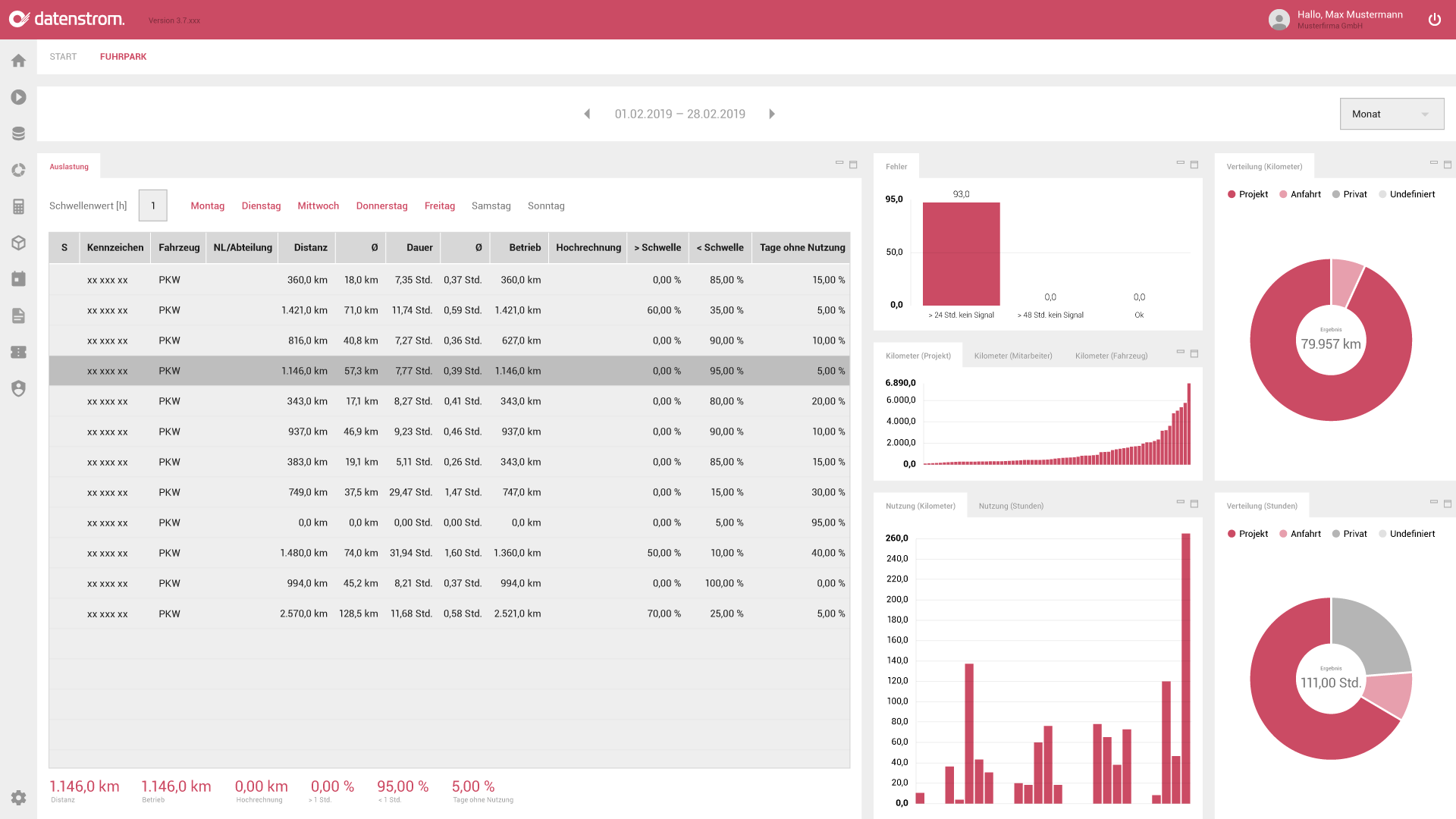Open the Monat dropdown
The height and width of the screenshot is (819, 1456).
coord(1392,114)
